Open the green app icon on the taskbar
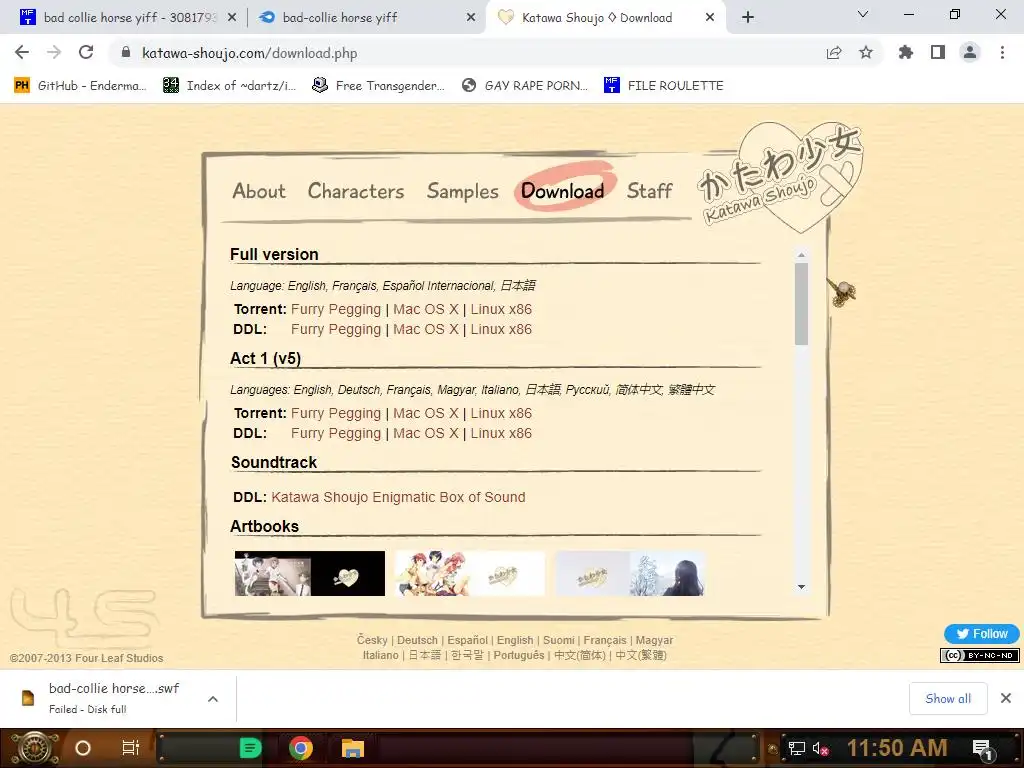The width and height of the screenshot is (1024, 768). [250, 748]
